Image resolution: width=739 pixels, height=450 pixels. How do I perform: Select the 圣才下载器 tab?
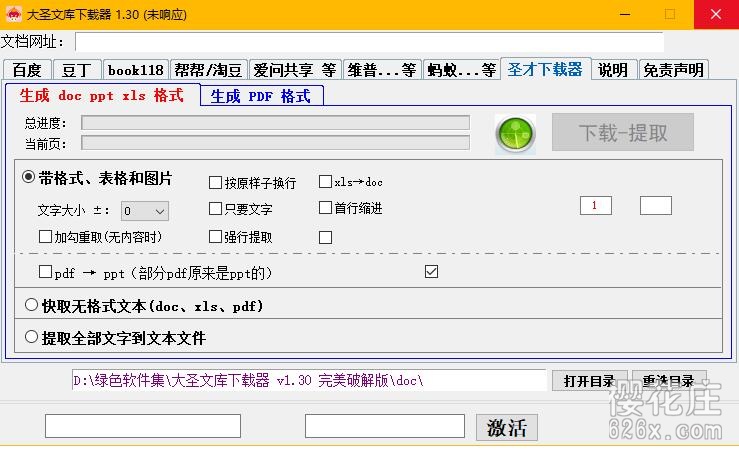[545, 69]
